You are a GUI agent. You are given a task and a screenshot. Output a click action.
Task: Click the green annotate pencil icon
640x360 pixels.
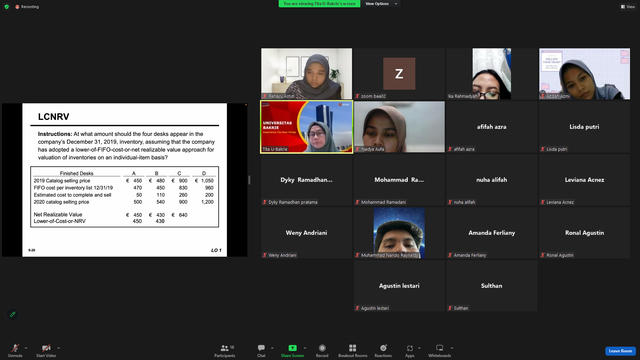pyautogui.click(x=13, y=314)
